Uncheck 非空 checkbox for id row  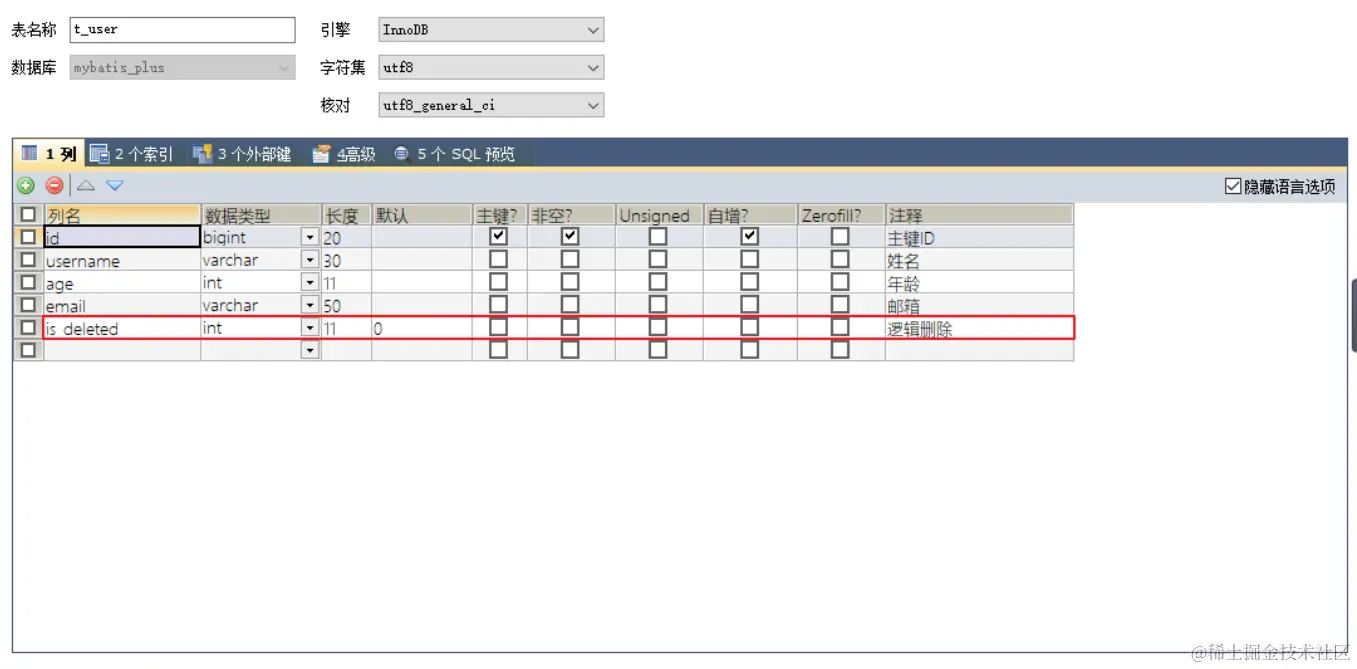570,237
